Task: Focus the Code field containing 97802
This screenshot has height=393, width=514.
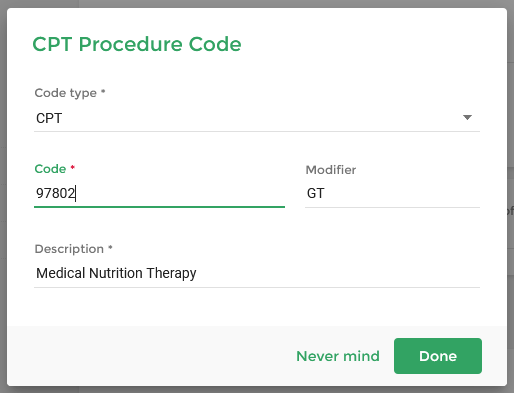Action: click(159, 193)
